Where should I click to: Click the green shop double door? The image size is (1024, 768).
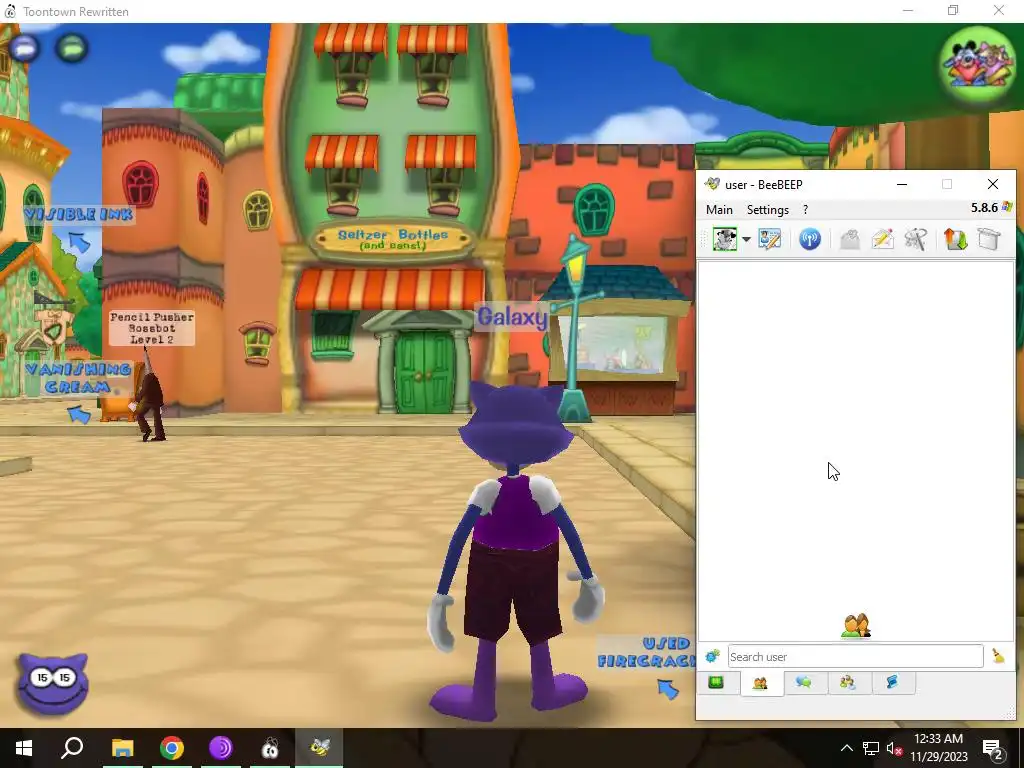pyautogui.click(x=424, y=372)
